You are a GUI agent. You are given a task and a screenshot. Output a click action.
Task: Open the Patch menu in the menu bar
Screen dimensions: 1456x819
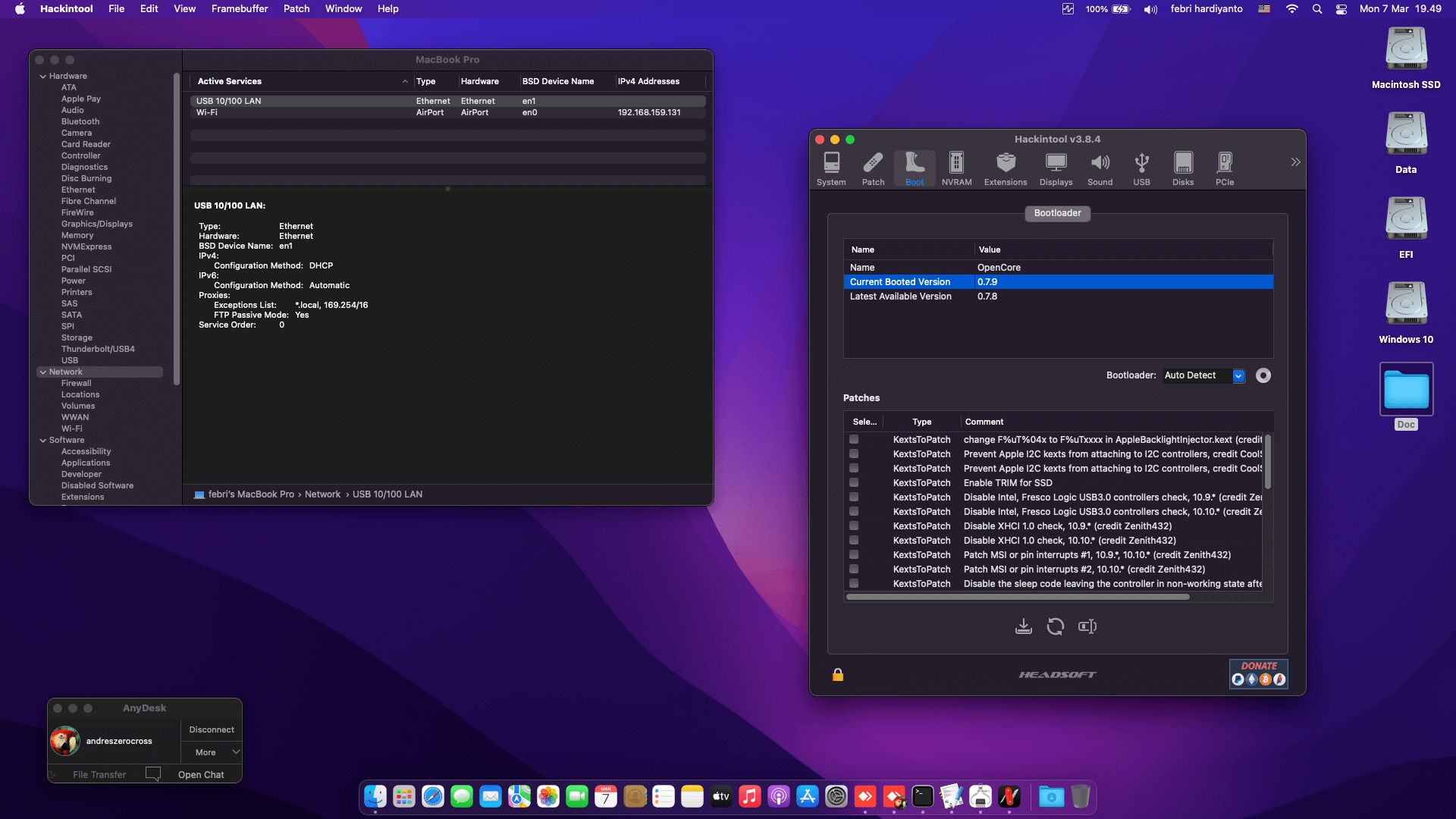tap(297, 9)
